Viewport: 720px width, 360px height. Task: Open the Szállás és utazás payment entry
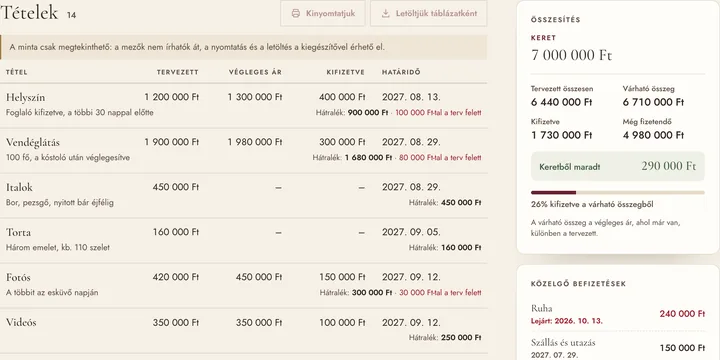point(618,348)
